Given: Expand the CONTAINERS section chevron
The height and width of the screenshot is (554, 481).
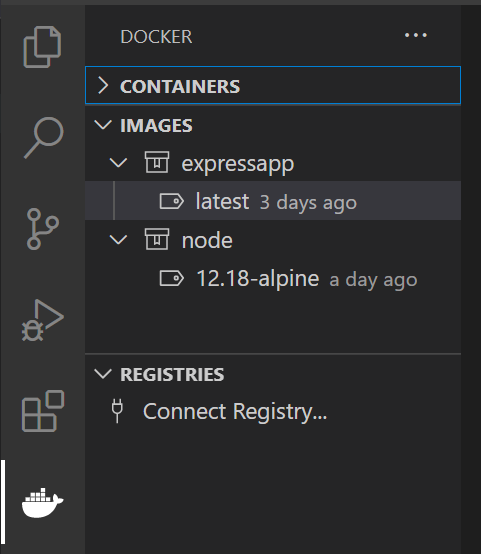Looking at the screenshot, I should [x=103, y=86].
